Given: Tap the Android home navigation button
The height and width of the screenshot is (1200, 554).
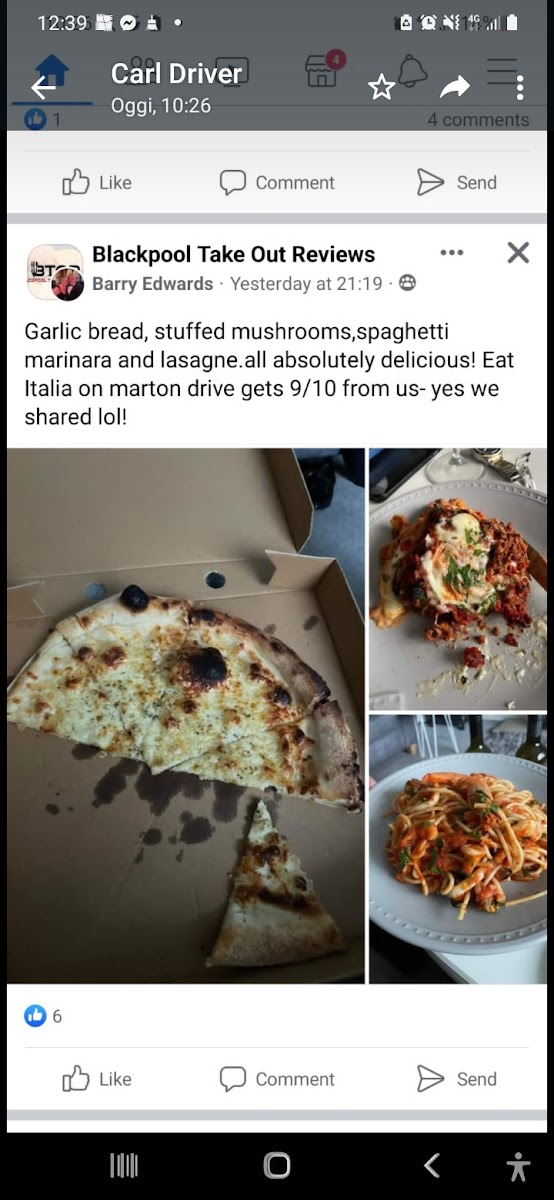Looking at the screenshot, I should (x=277, y=1165).
